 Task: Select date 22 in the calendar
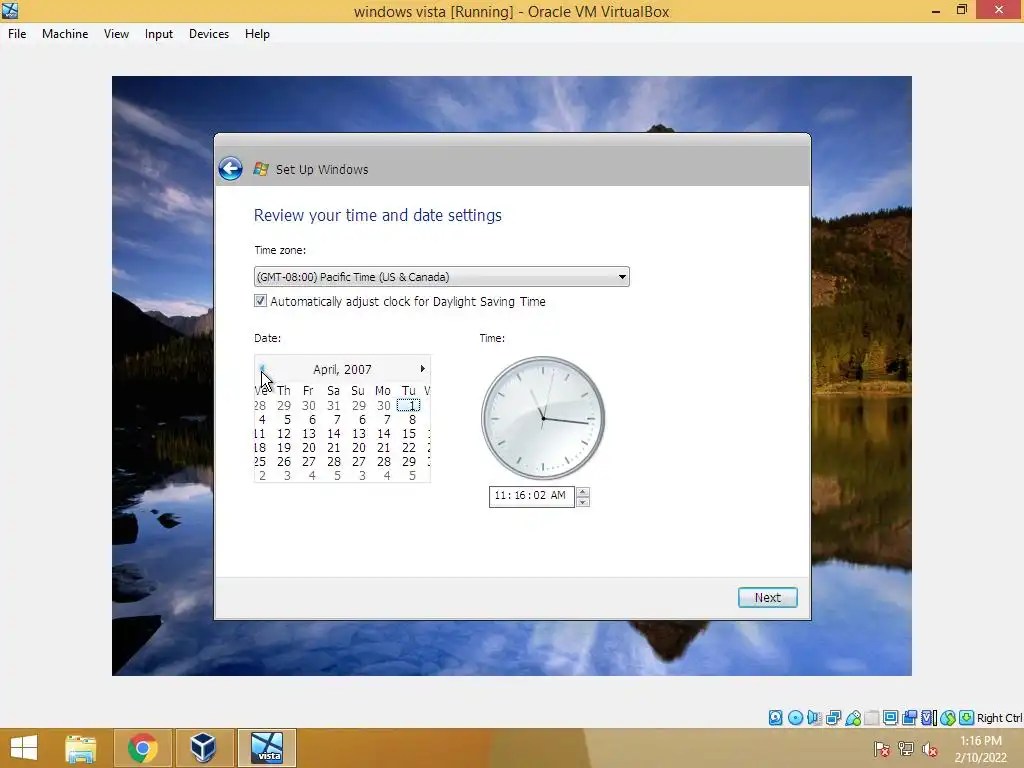pyautogui.click(x=409, y=448)
